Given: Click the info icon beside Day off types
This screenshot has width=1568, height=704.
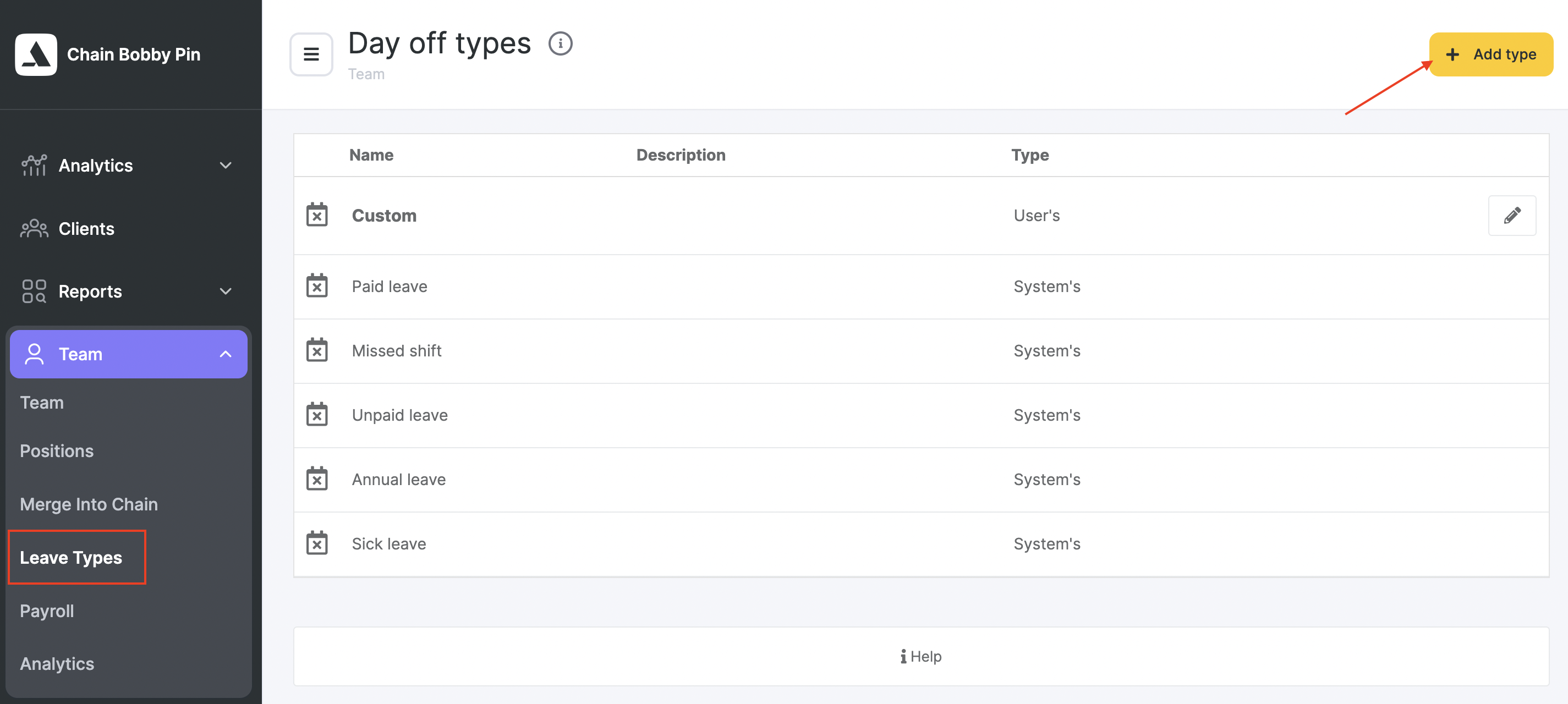Looking at the screenshot, I should 560,44.
